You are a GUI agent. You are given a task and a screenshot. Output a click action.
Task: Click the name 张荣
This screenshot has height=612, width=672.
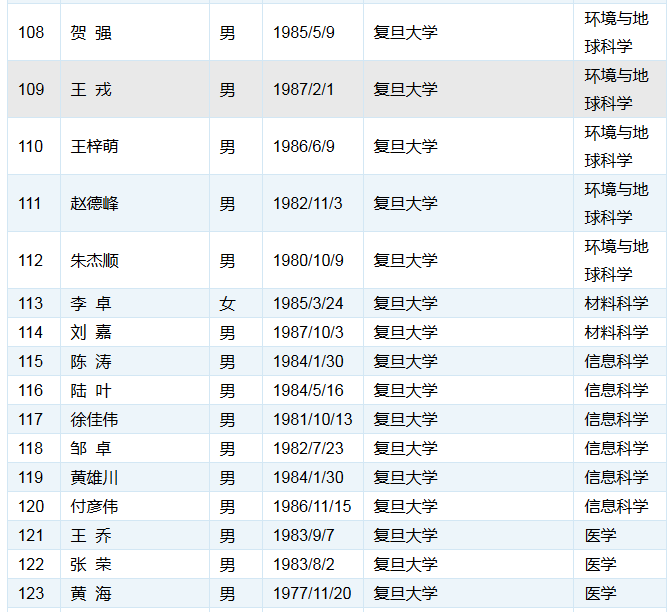tap(91, 565)
